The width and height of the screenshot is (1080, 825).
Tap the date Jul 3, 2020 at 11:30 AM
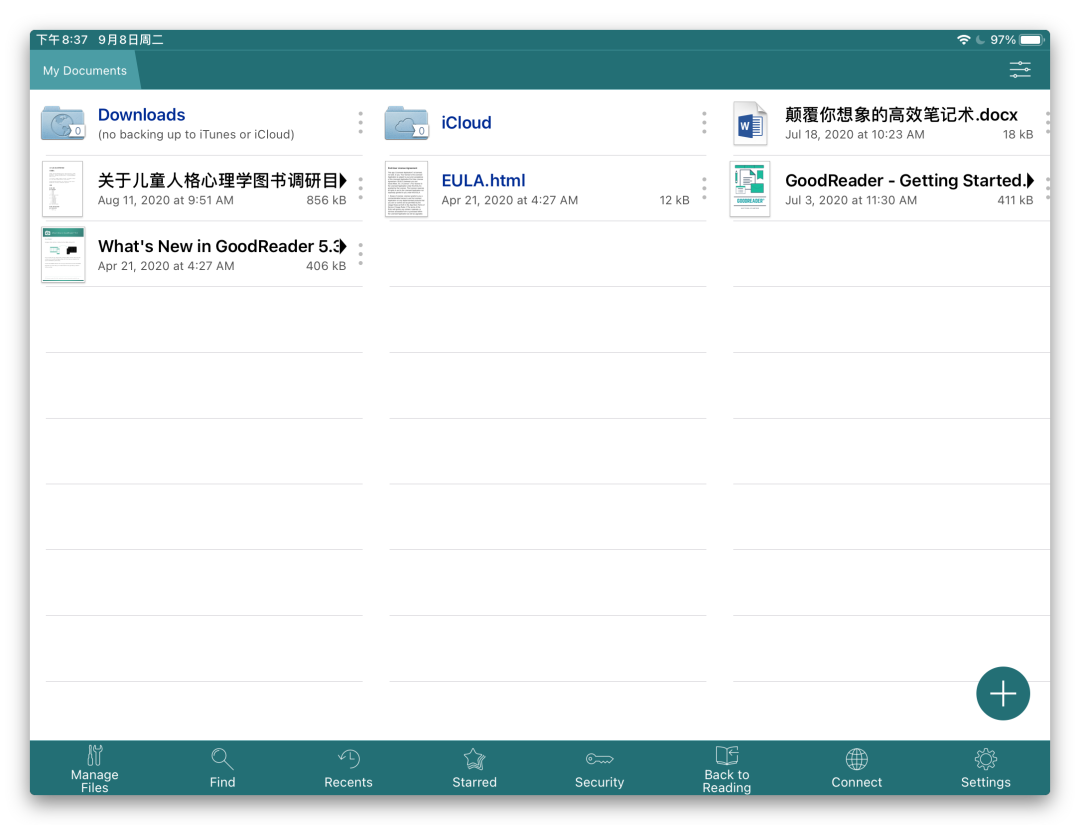tap(851, 200)
